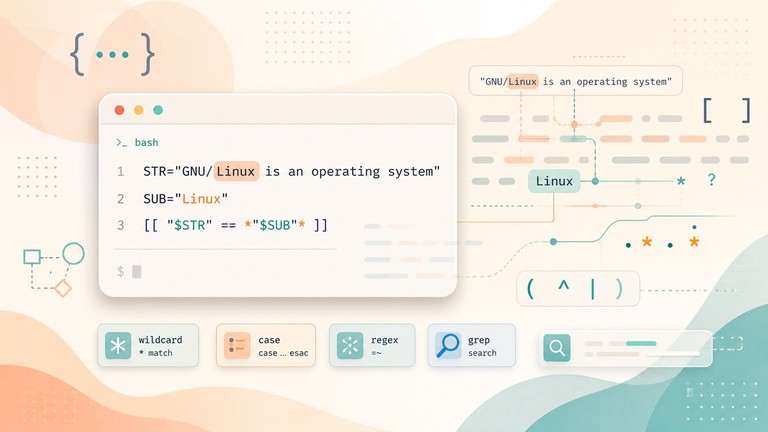Image resolution: width=768 pixels, height=432 pixels.
Task: Click the orange Linux value on line 2
Action: coord(202,199)
